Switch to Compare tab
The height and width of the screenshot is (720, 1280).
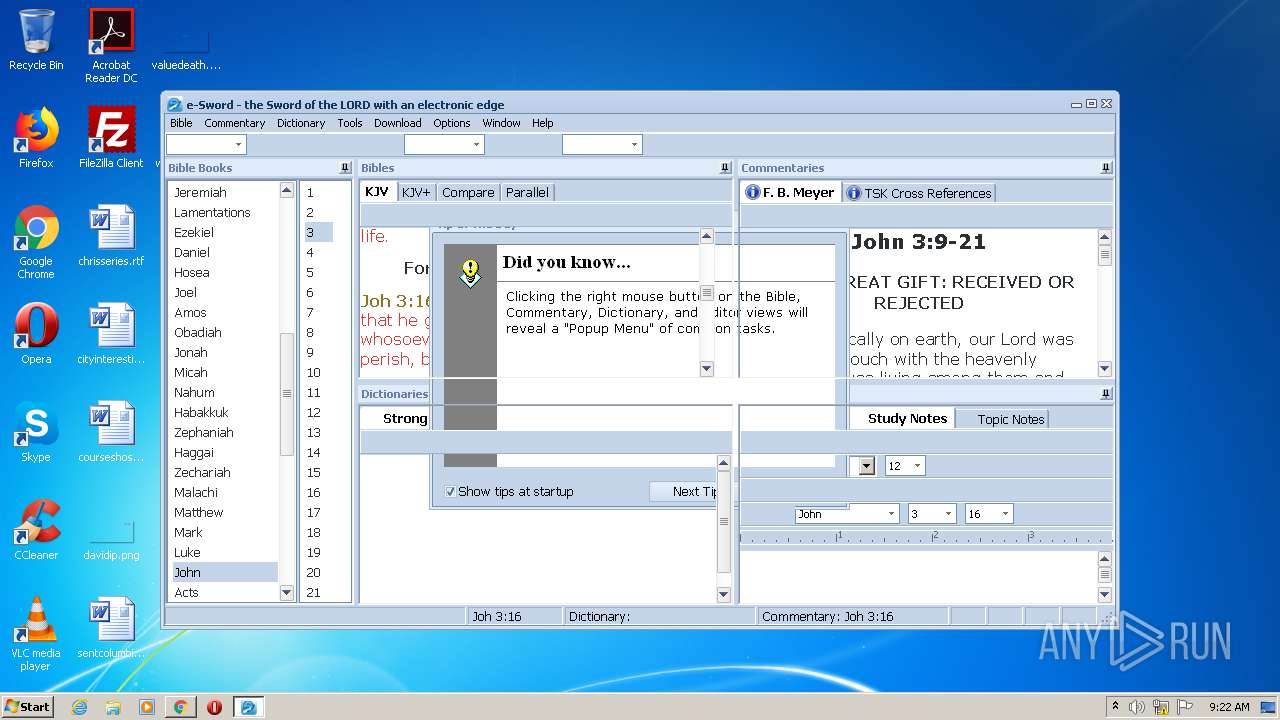(468, 192)
